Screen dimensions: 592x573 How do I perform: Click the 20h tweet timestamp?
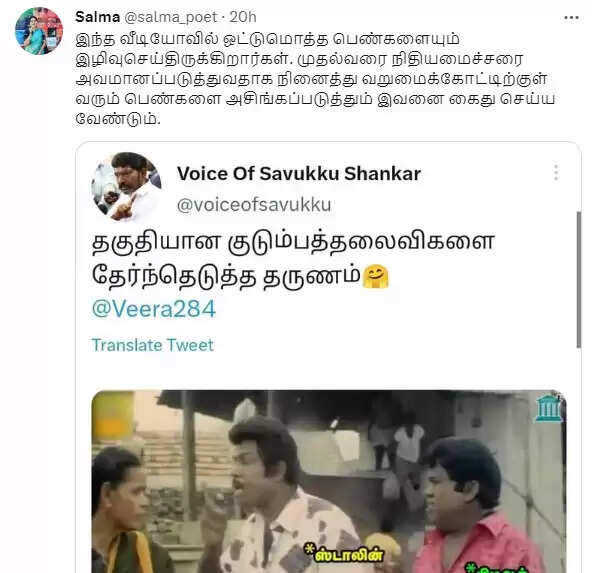(243, 17)
